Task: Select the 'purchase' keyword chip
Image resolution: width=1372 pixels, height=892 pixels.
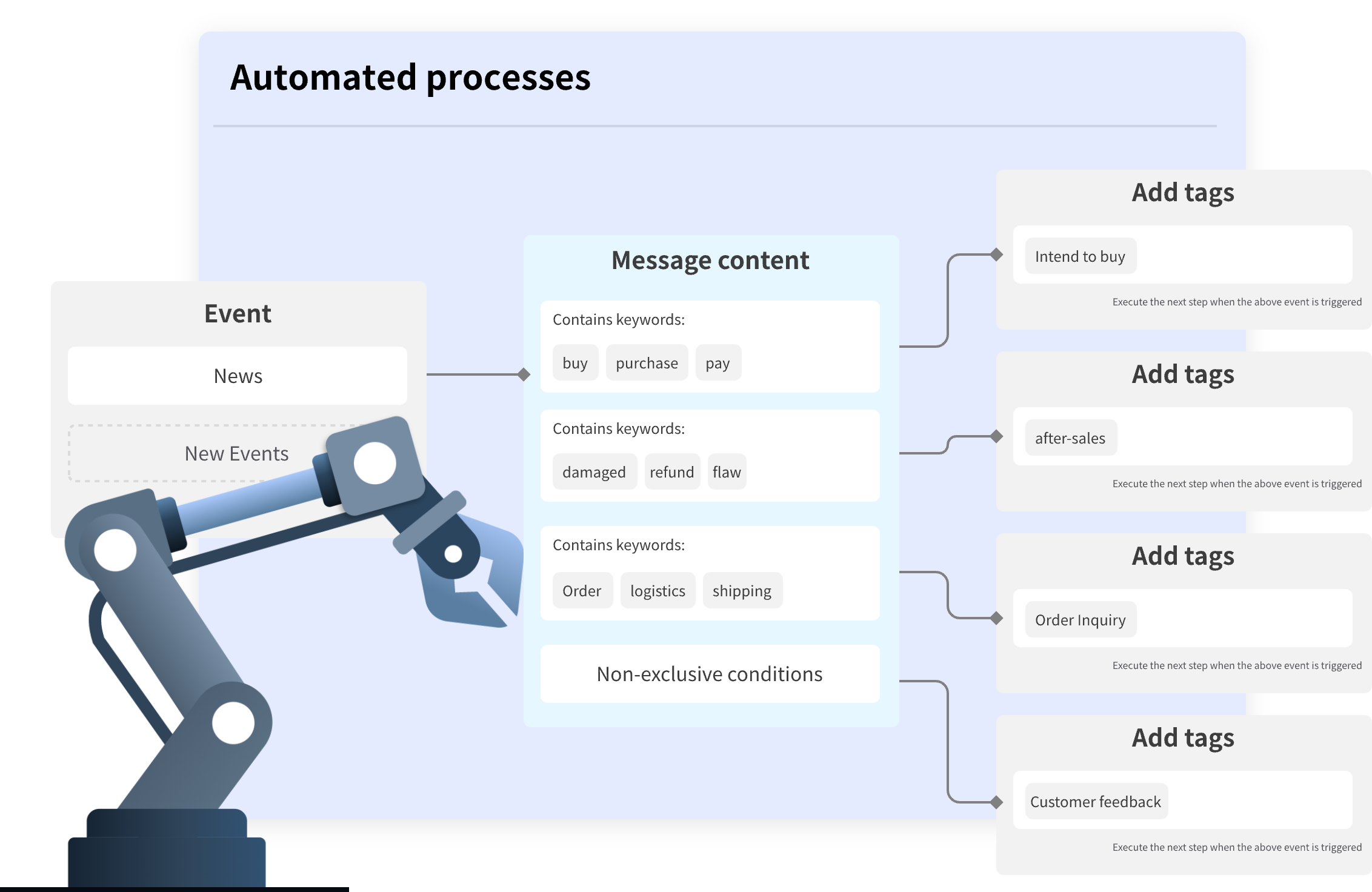Action: pyautogui.click(x=647, y=363)
